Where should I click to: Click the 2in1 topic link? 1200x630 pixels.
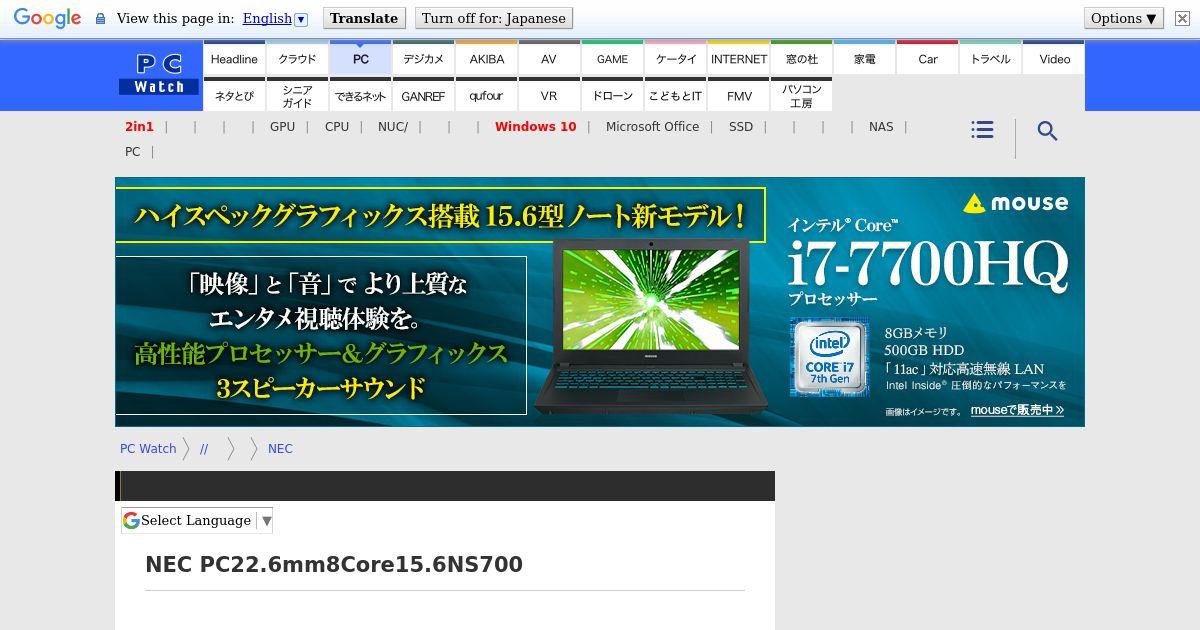[139, 127]
